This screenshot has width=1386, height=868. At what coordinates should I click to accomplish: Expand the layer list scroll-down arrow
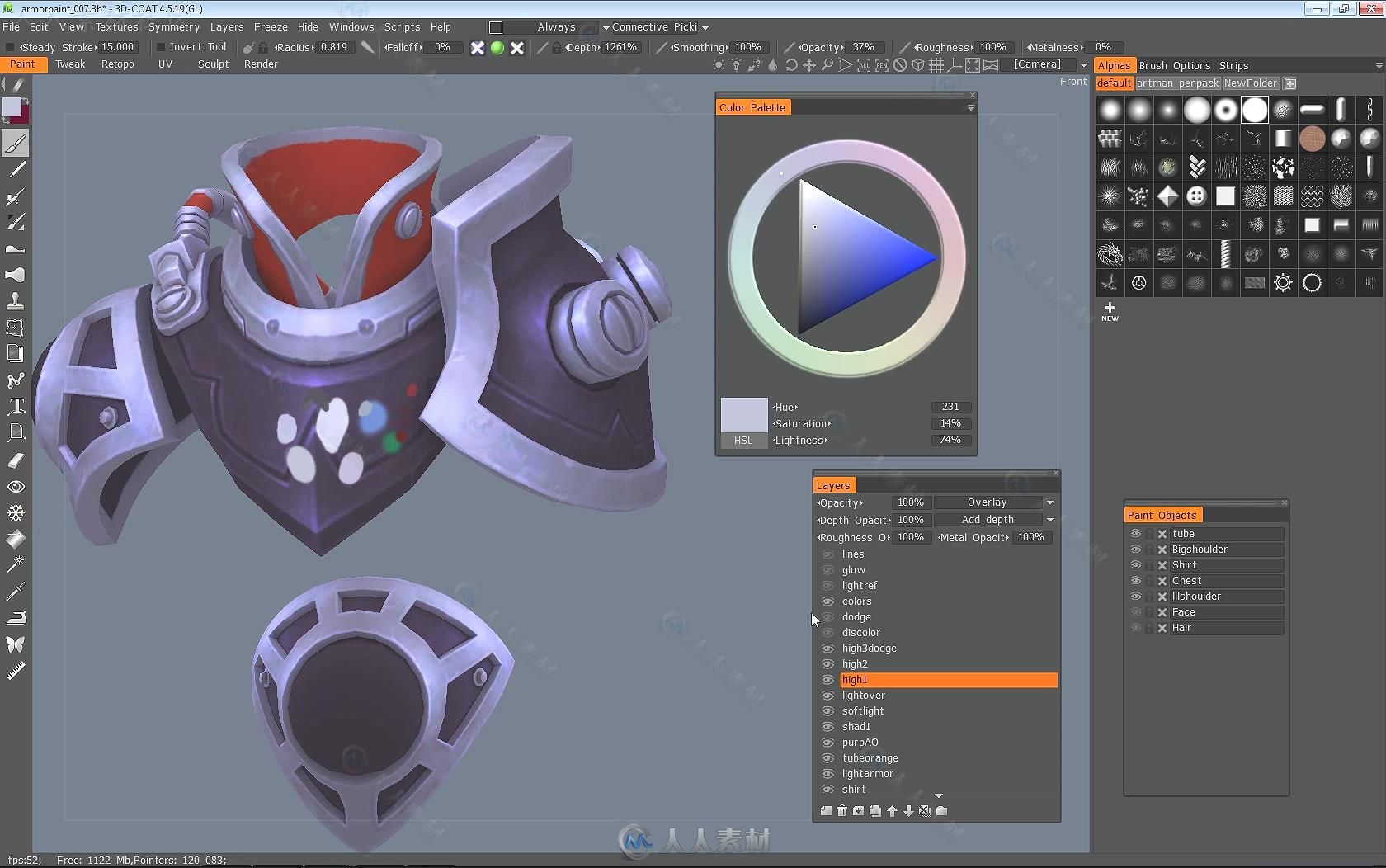coord(939,796)
